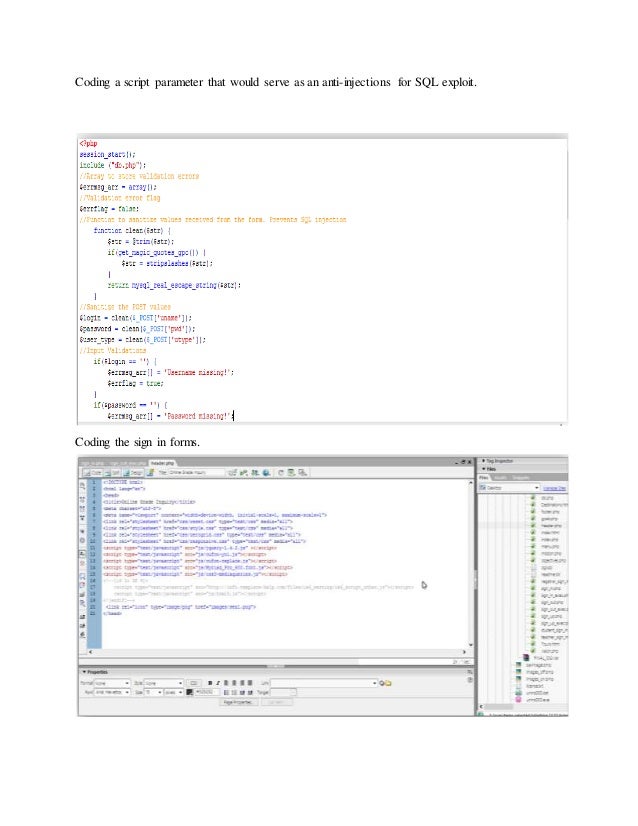Switch to Split view button
The image size is (638, 826).
pos(112,473)
